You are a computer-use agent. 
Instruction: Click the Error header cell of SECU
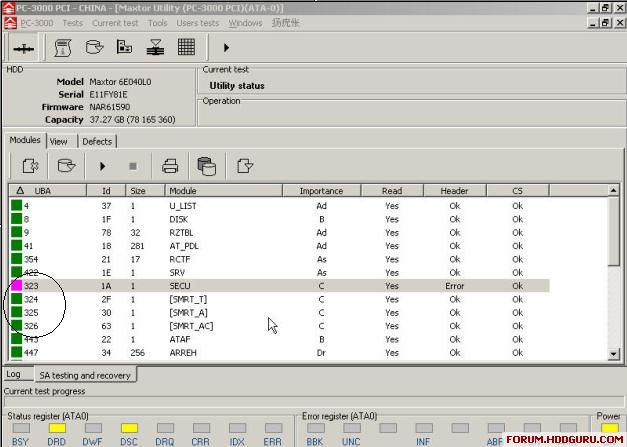(455, 286)
